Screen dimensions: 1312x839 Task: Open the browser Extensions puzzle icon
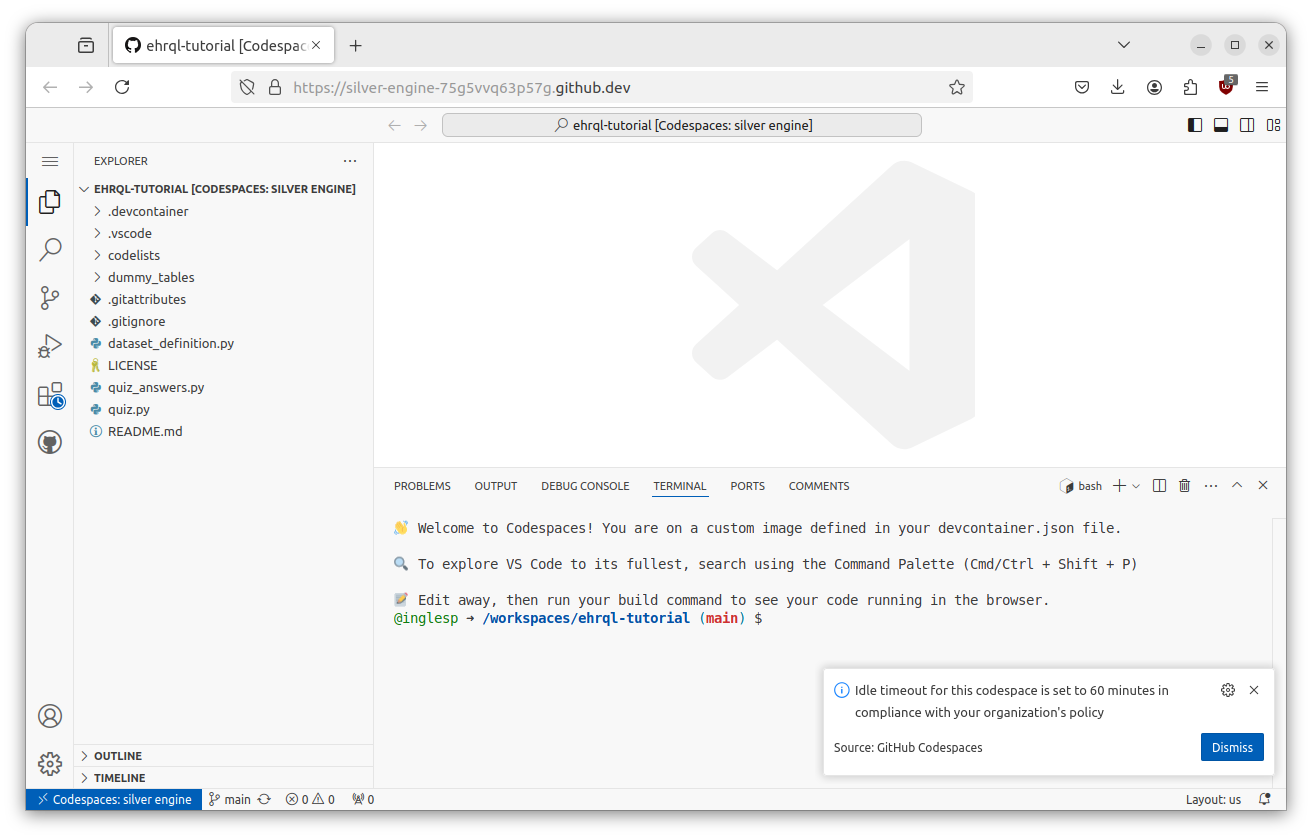pyautogui.click(x=1190, y=87)
